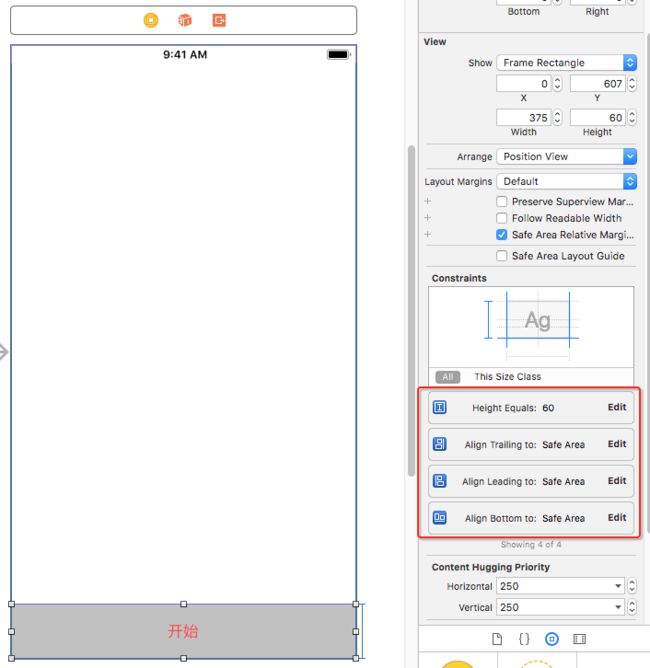Click the X position stepper

coord(557,84)
